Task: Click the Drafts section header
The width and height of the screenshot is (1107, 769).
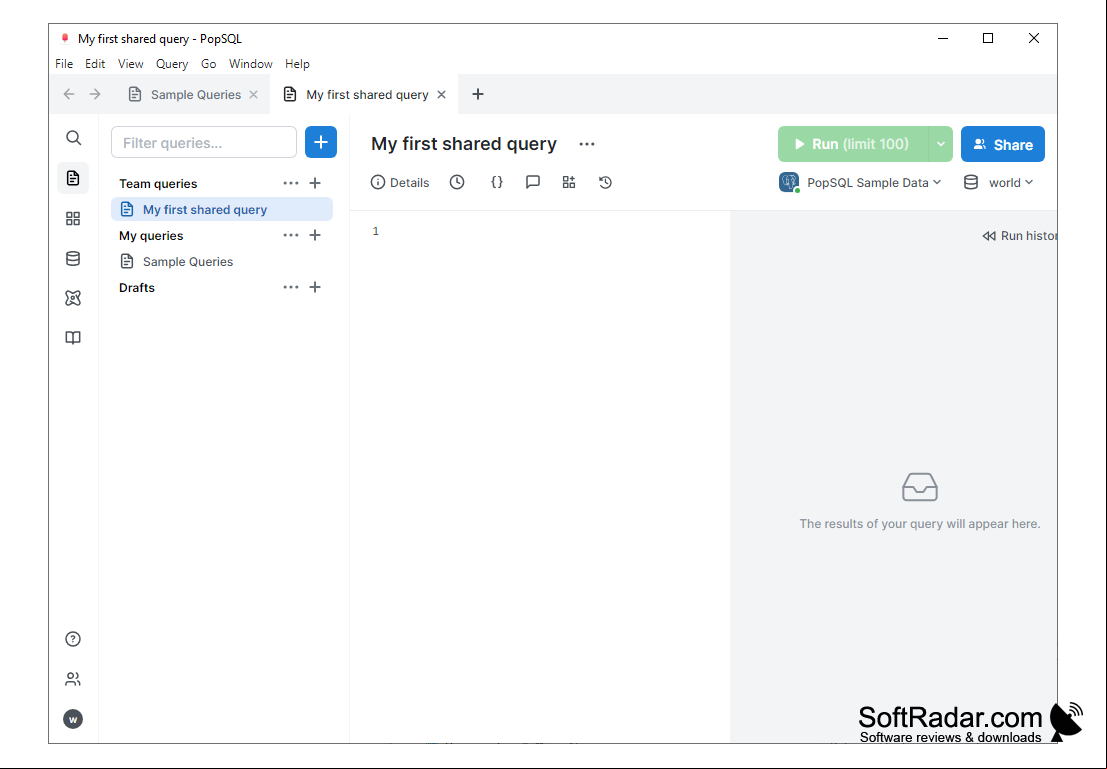Action: (x=137, y=287)
